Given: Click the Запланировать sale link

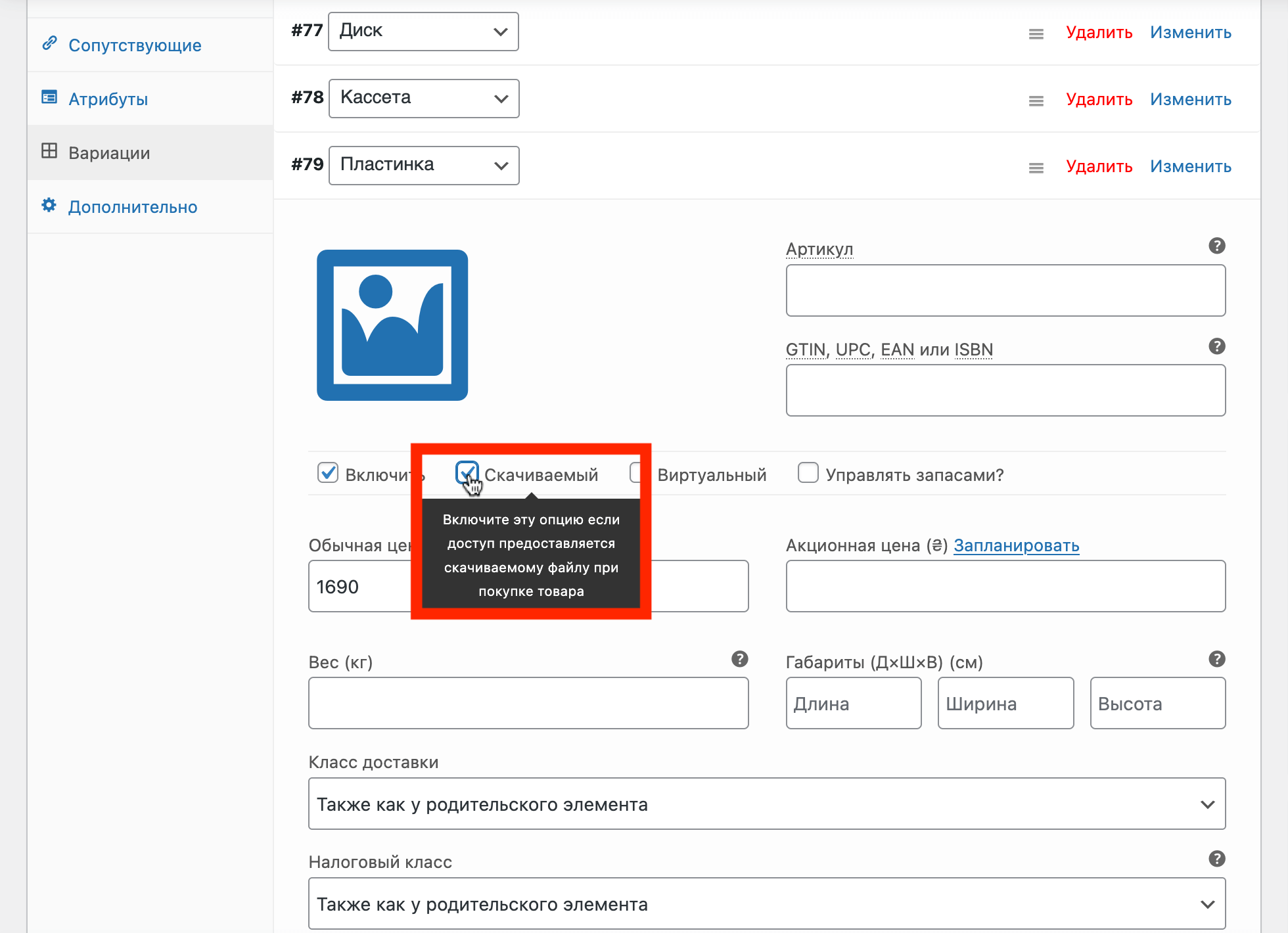Looking at the screenshot, I should coord(1017,545).
